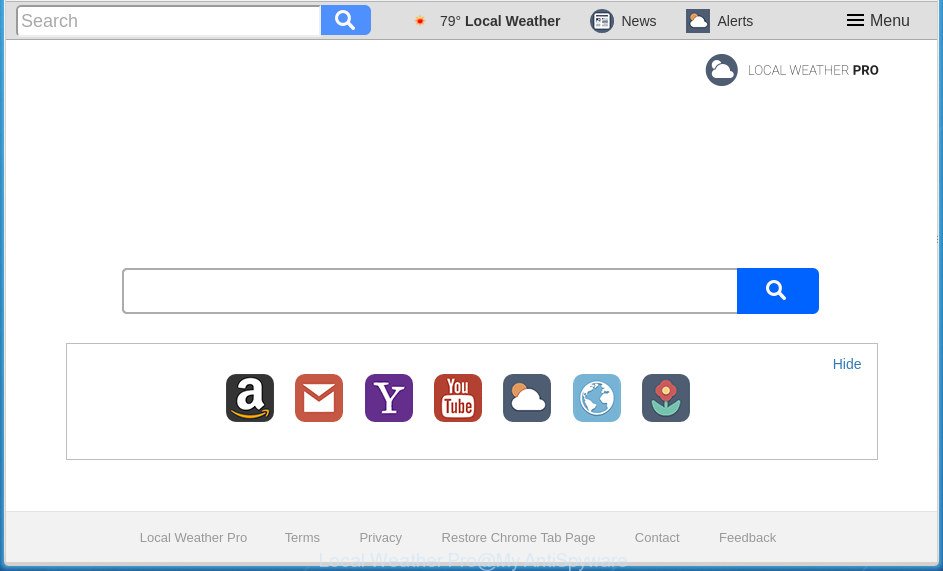Open the Contact footer link
This screenshot has width=943, height=571.
click(657, 537)
